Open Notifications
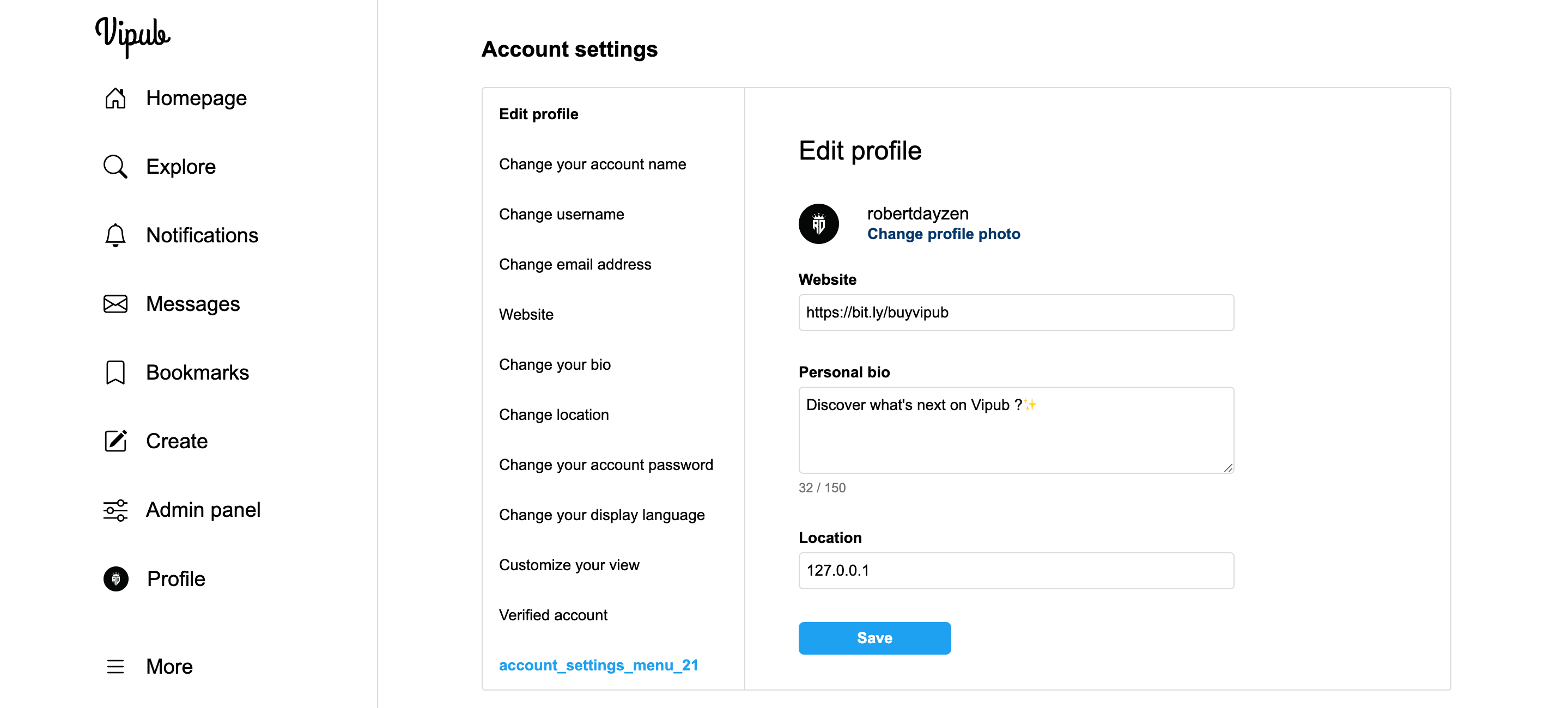The height and width of the screenshot is (708, 1568). [202, 235]
